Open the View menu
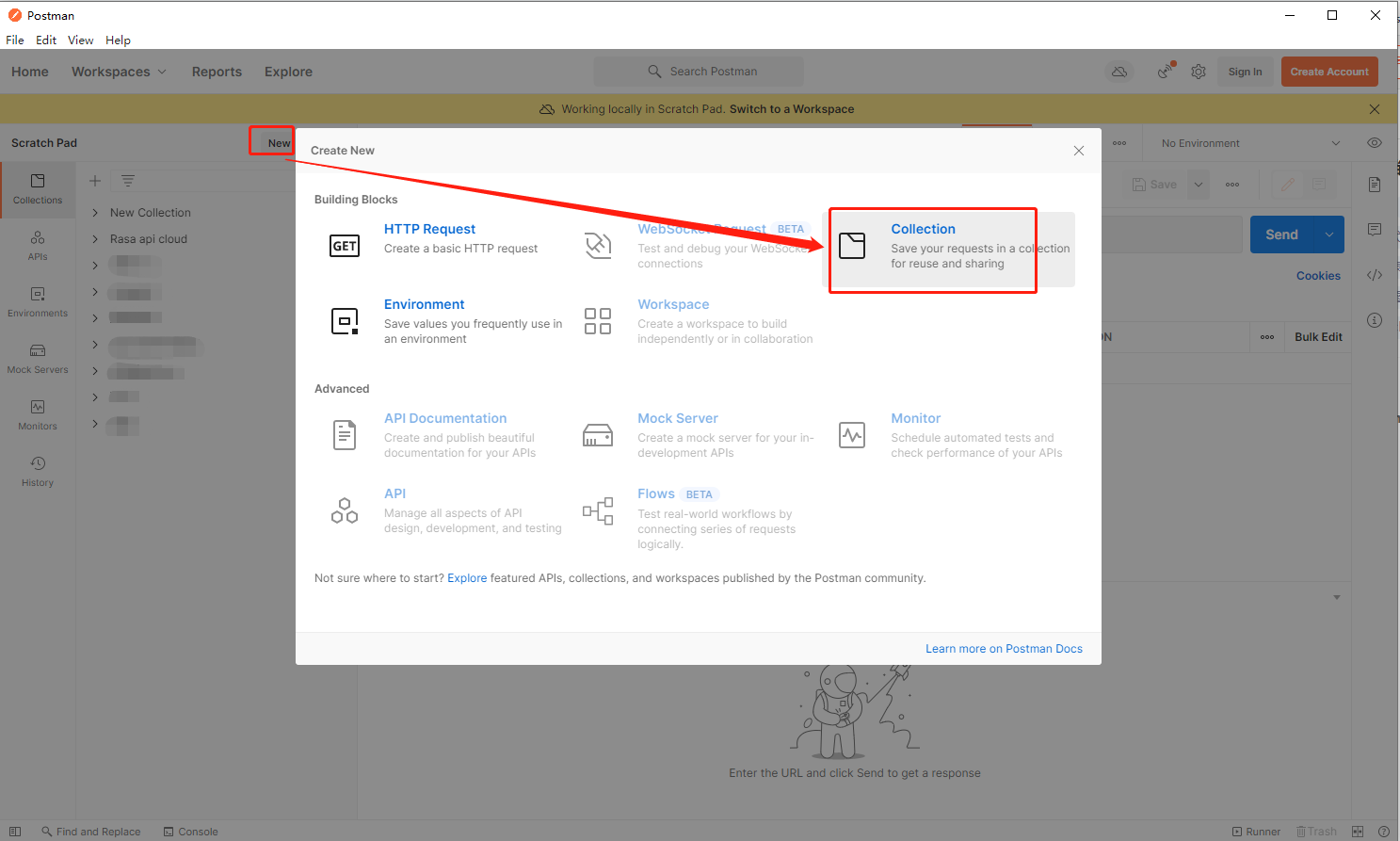The height and width of the screenshot is (841, 1400). pos(80,40)
